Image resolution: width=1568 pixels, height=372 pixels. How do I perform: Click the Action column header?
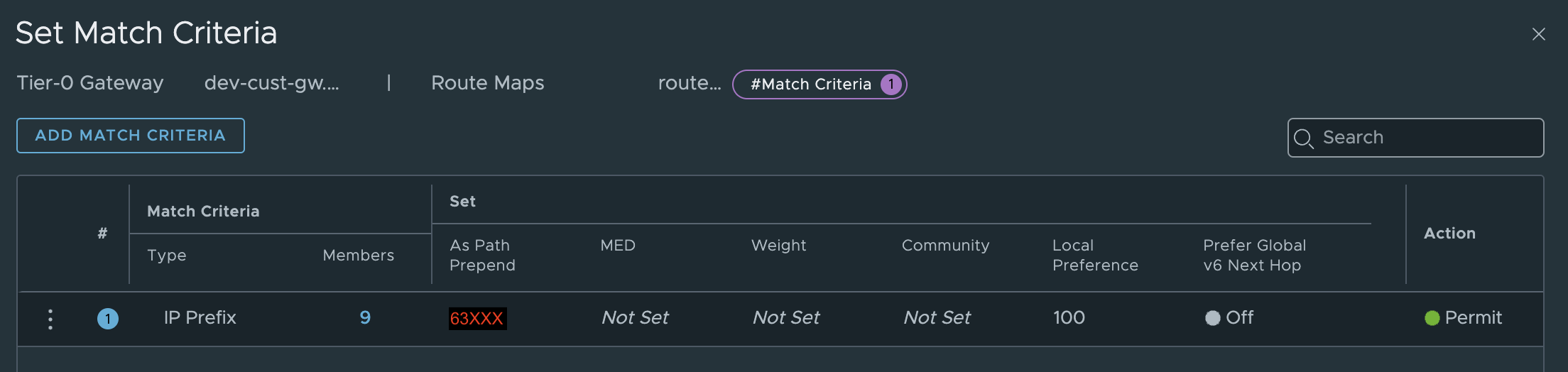click(1449, 233)
